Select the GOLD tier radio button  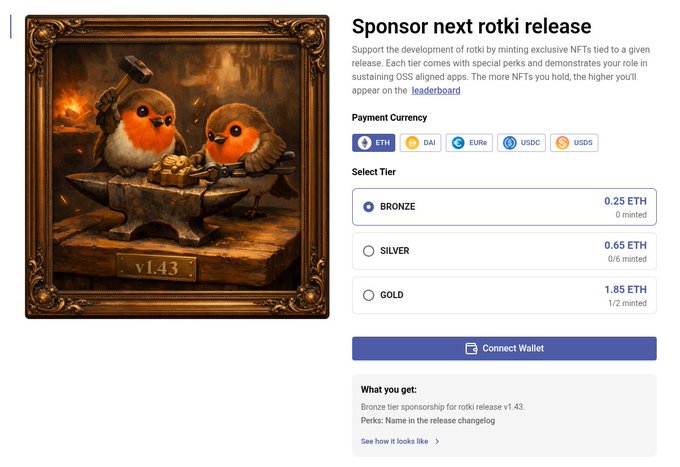[369, 295]
